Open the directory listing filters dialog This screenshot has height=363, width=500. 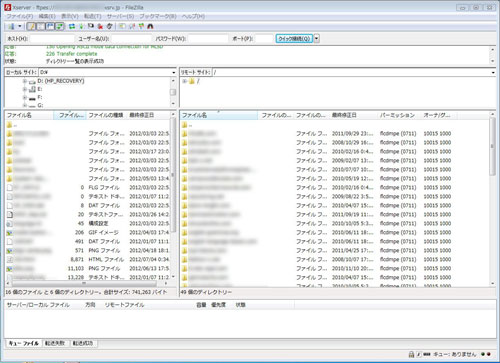pos(122,26)
